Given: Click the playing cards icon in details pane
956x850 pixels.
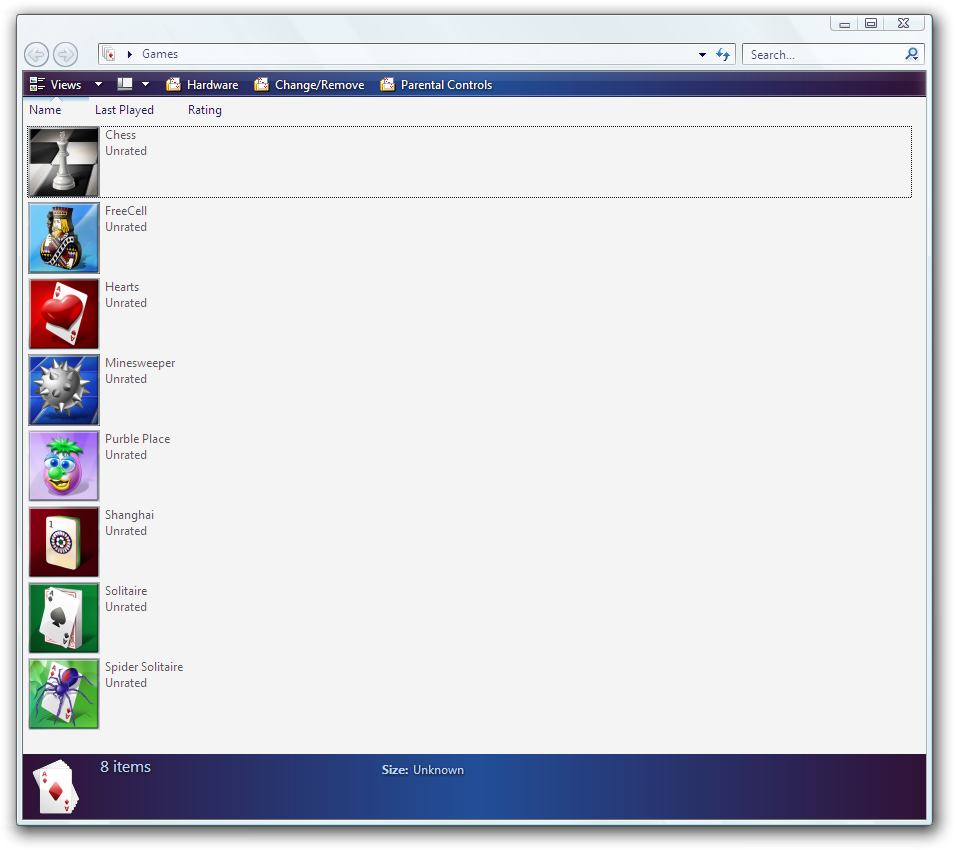Looking at the screenshot, I should click(x=56, y=787).
